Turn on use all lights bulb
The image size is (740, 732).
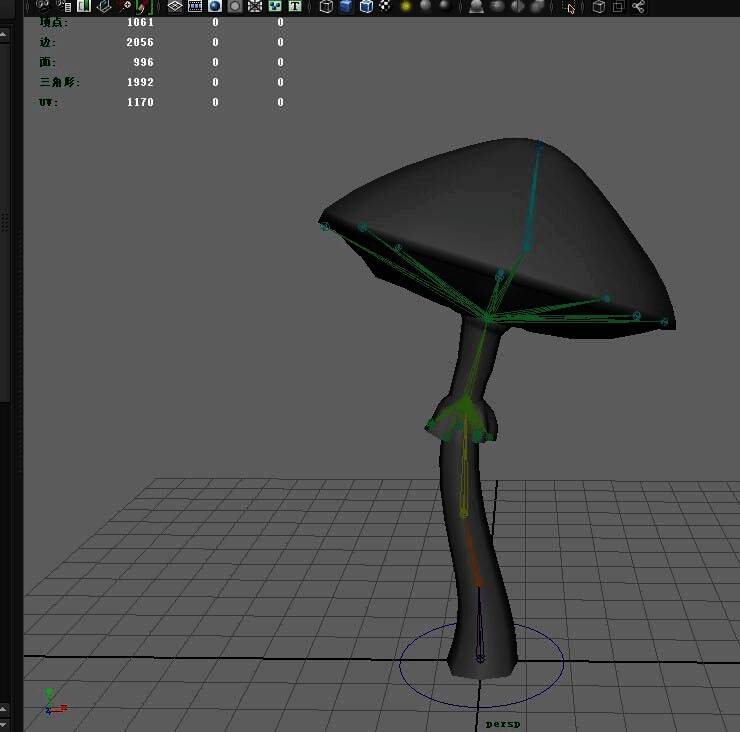[x=406, y=6]
